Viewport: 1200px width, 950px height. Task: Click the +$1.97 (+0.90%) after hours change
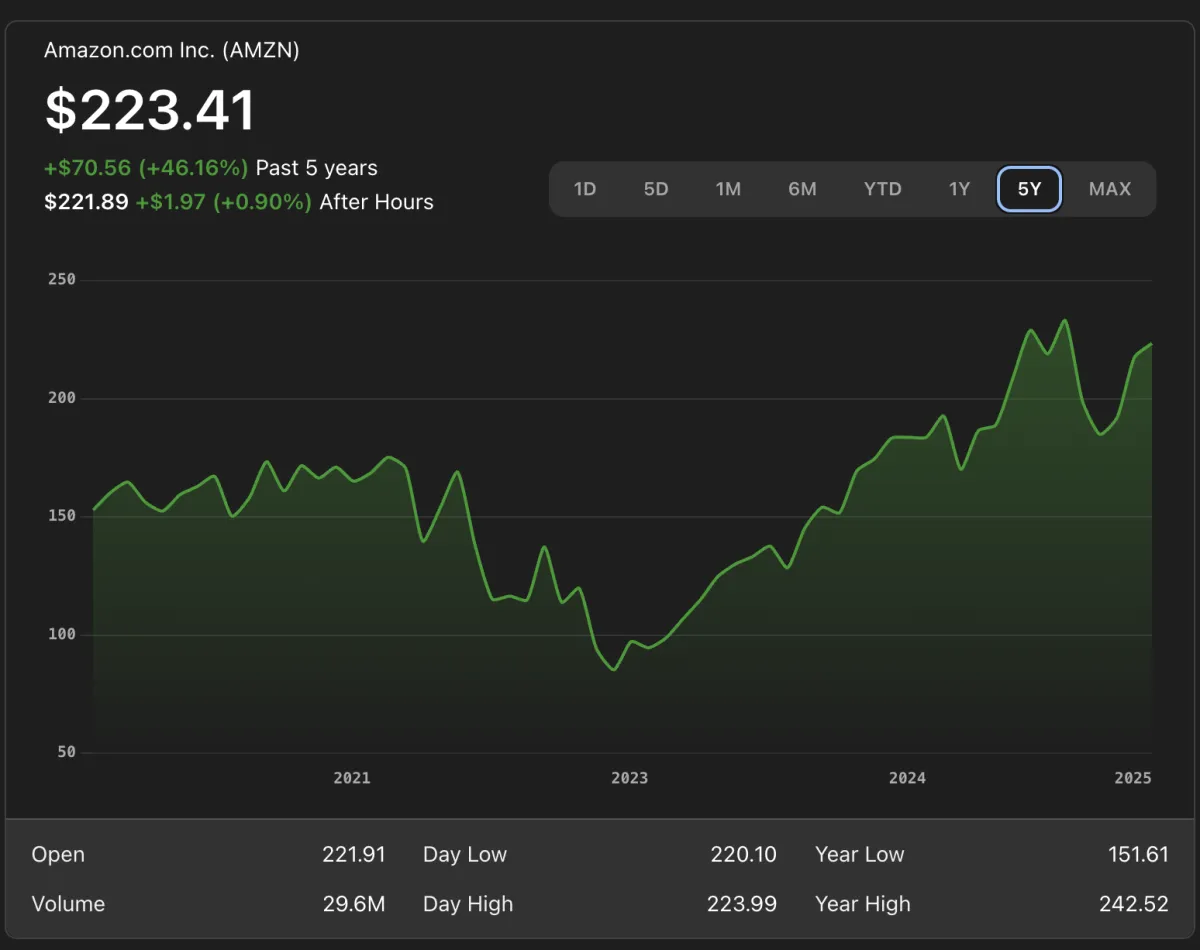224,202
